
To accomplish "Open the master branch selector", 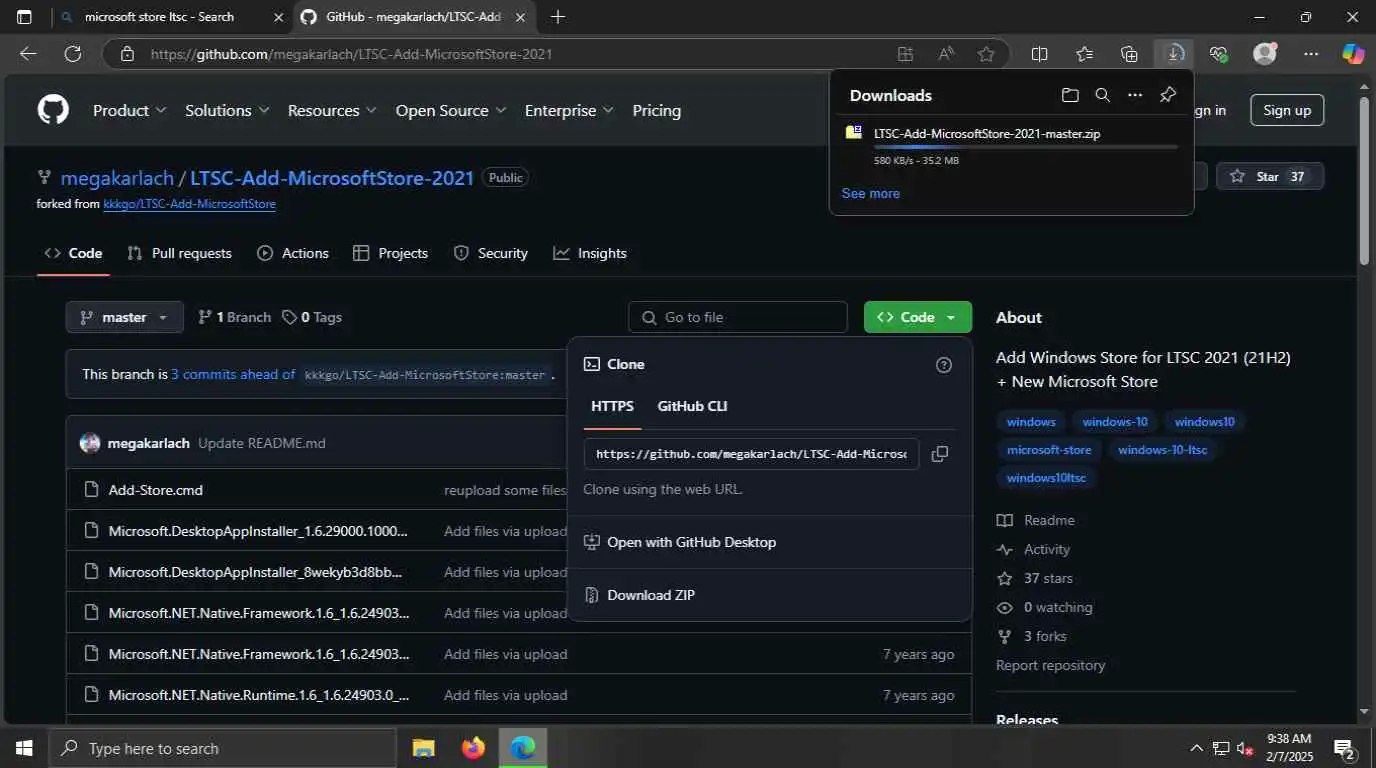I will [125, 317].
